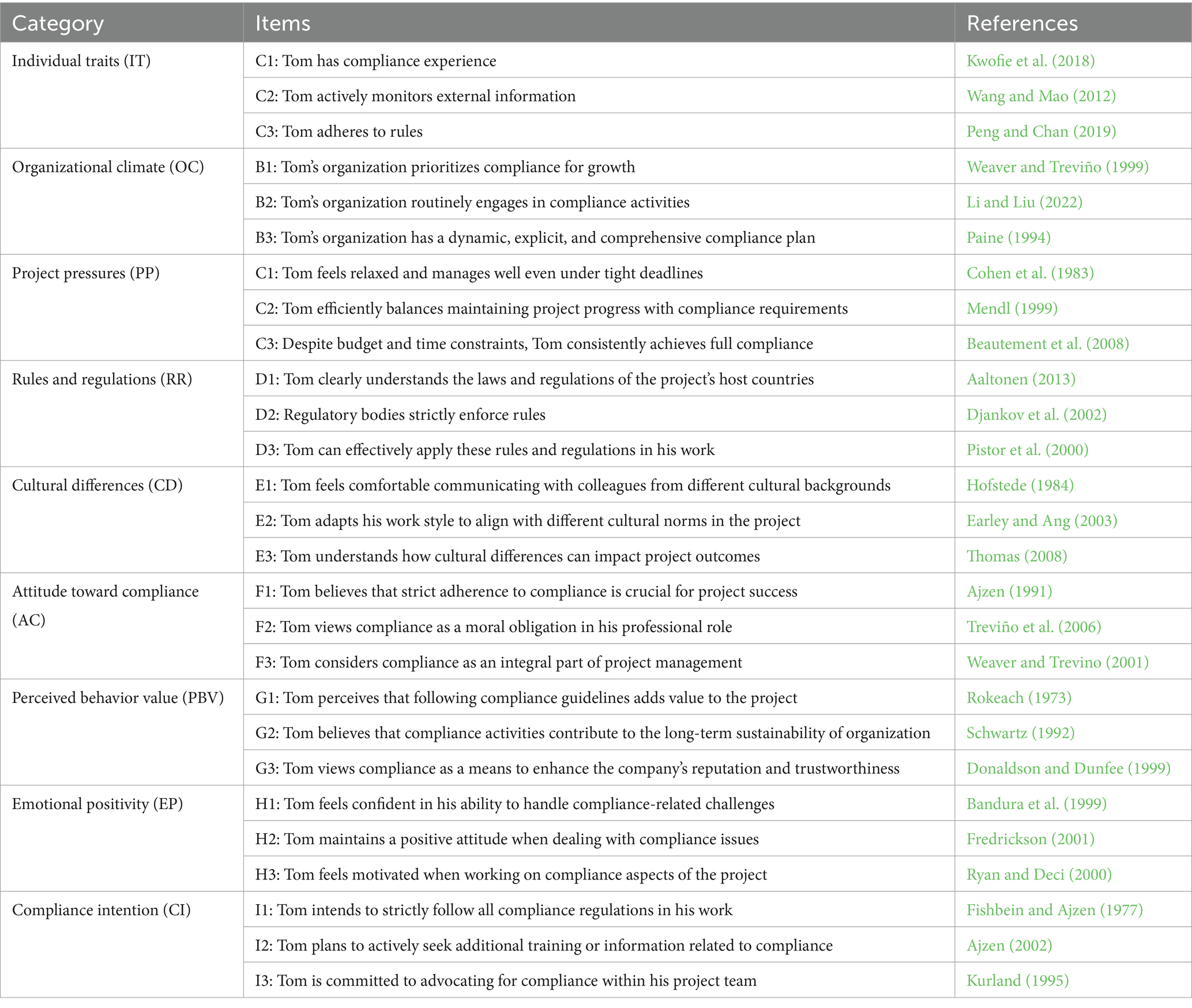The width and height of the screenshot is (1192, 1008).
Task: Open the Cohen et al. (1983) reference
Action: tap(1030, 273)
